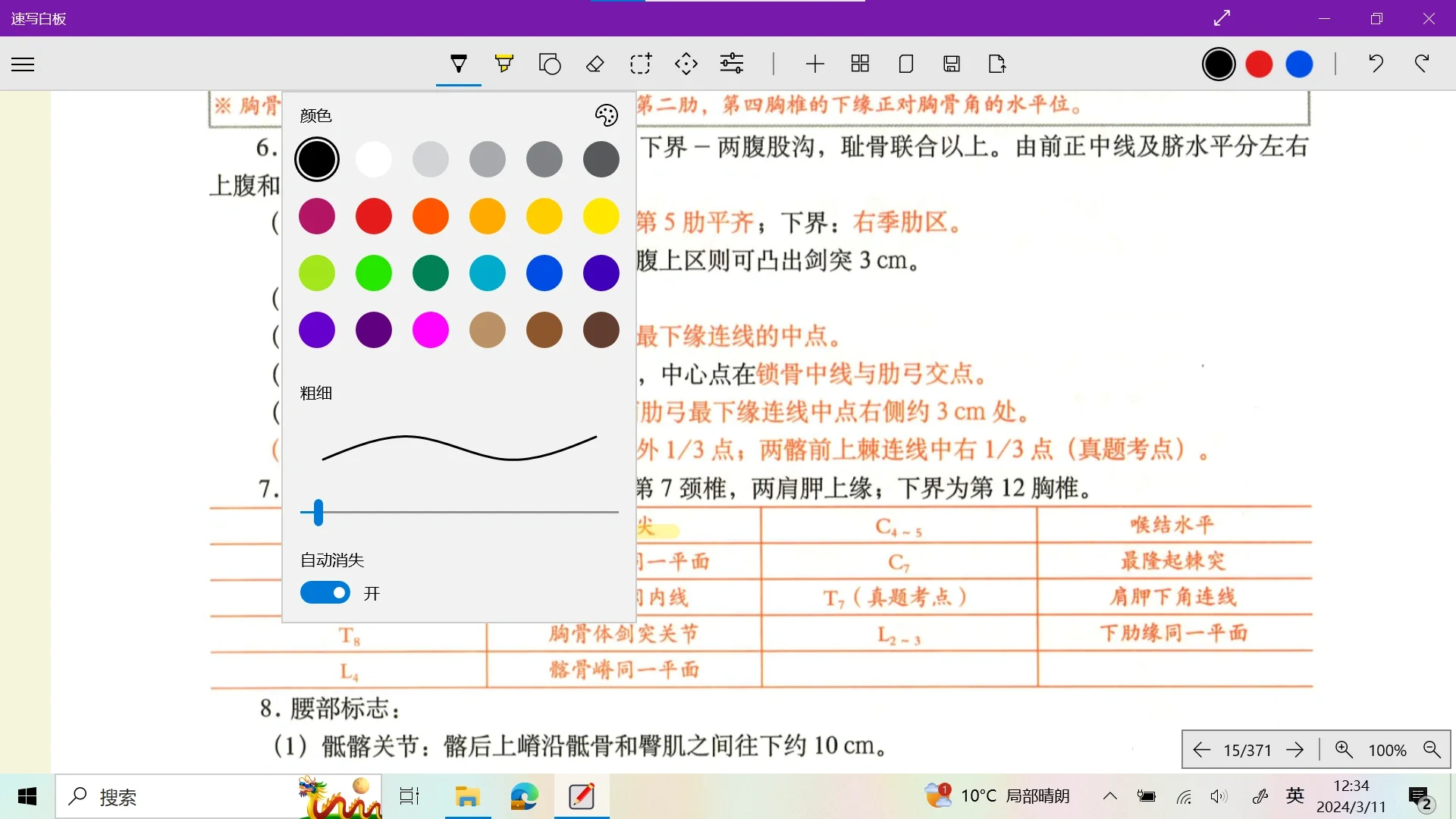Zoom in using the magnifier button
Image resolution: width=1456 pixels, height=819 pixels.
(1345, 750)
